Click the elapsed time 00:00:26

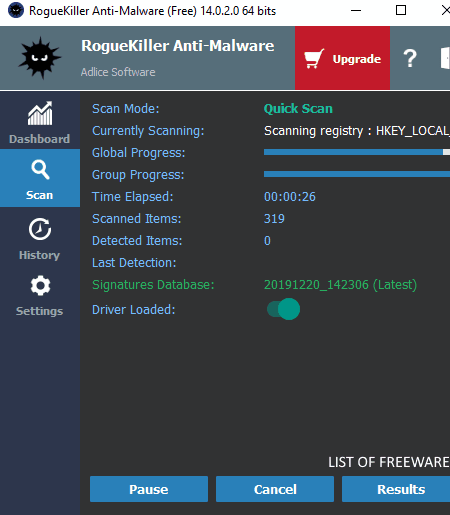(x=290, y=197)
